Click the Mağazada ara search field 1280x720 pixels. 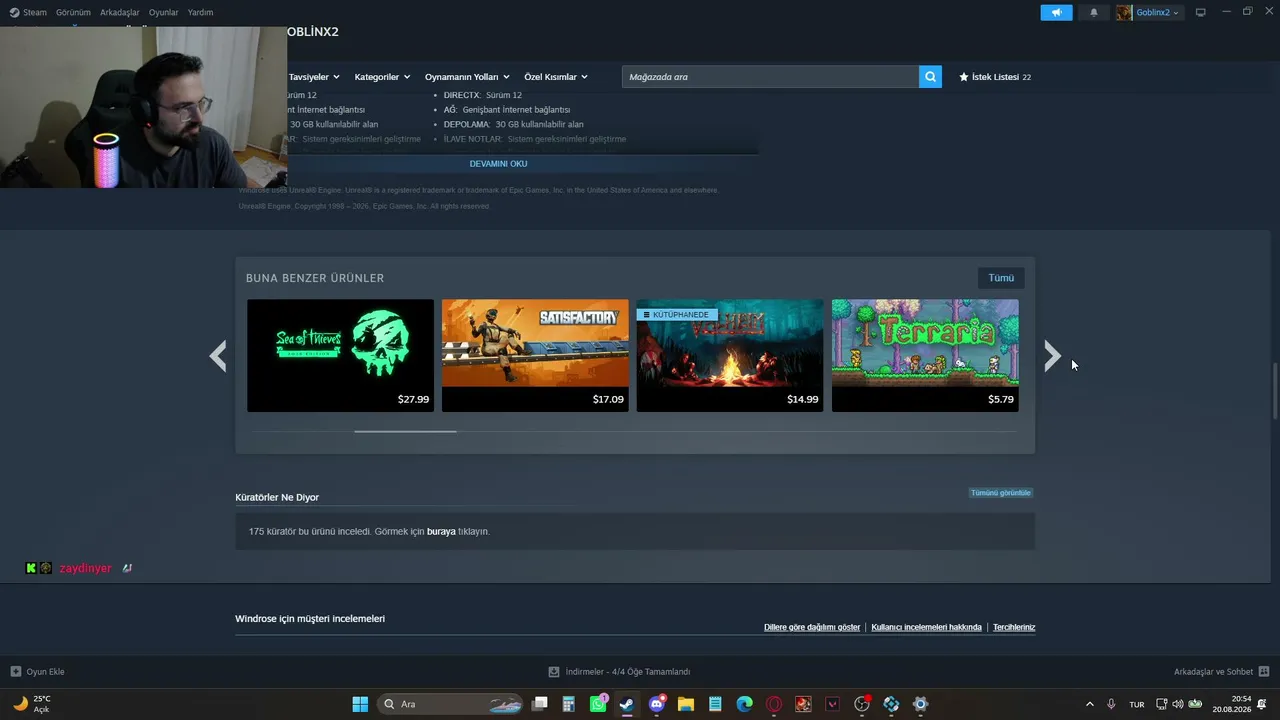point(770,77)
